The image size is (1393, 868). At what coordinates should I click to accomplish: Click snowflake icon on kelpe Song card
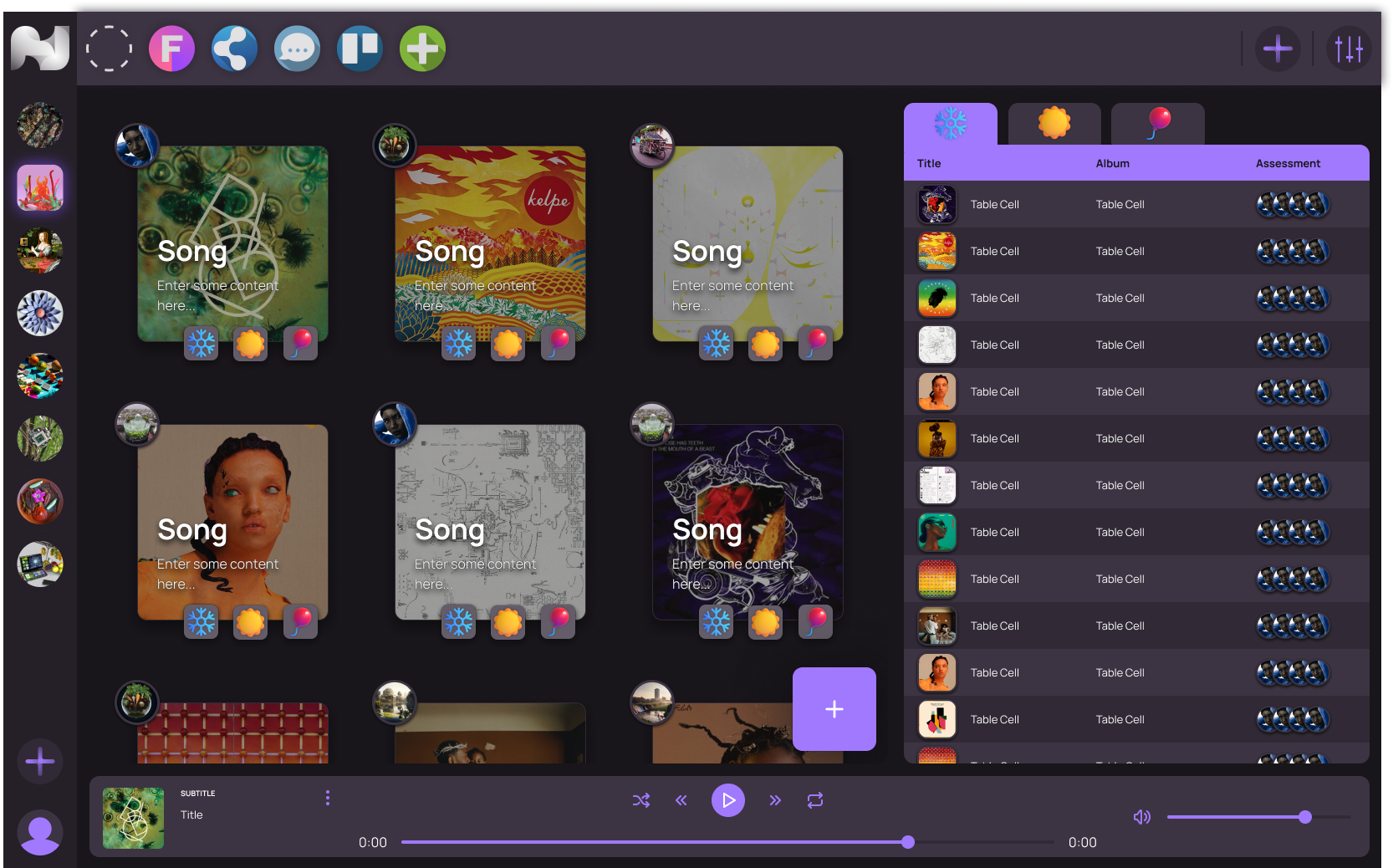pos(459,343)
